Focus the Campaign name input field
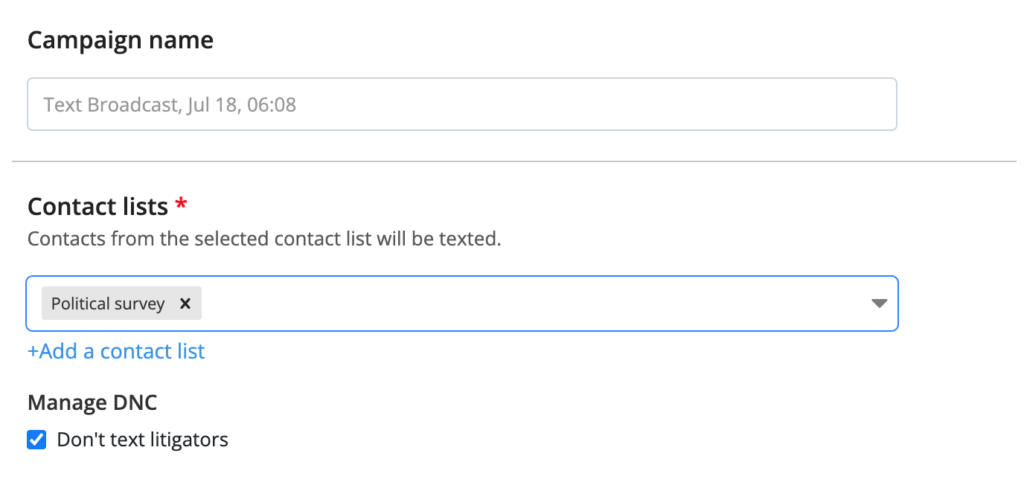The image size is (1024, 488). tap(462, 105)
